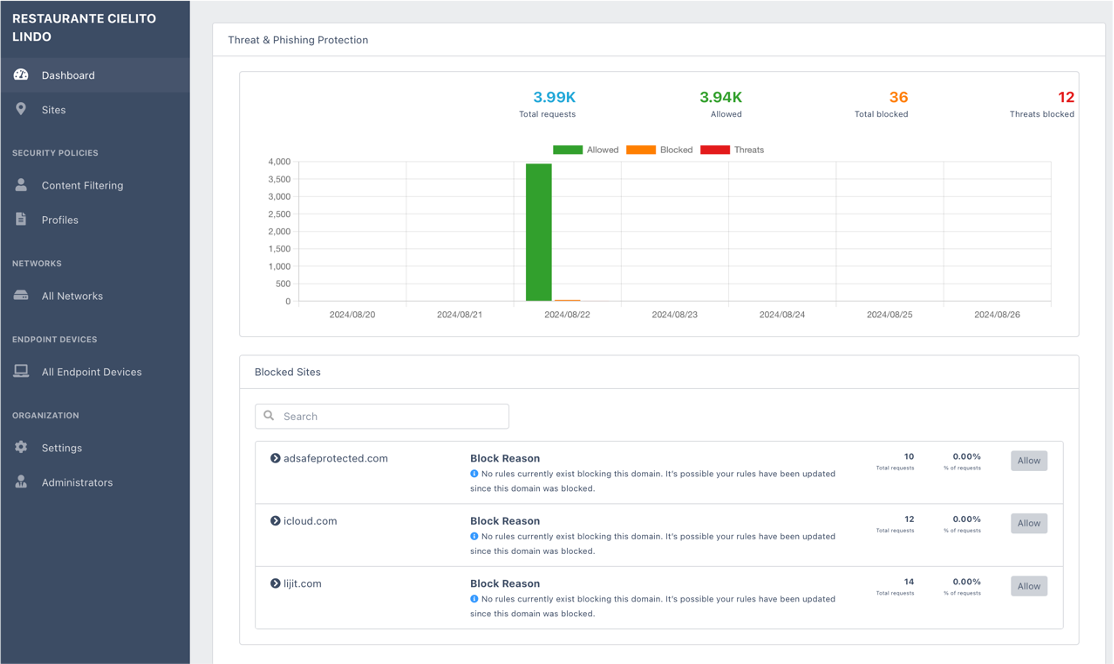1114x664 pixels.
Task: Expand the adsafeprotected.com row arrow
Action: coord(275,458)
